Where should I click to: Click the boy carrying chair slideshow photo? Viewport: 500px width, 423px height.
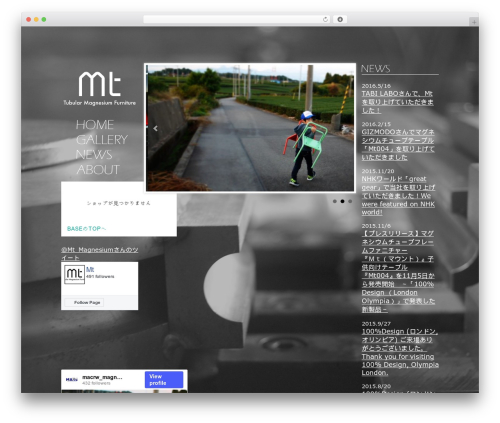click(x=250, y=128)
